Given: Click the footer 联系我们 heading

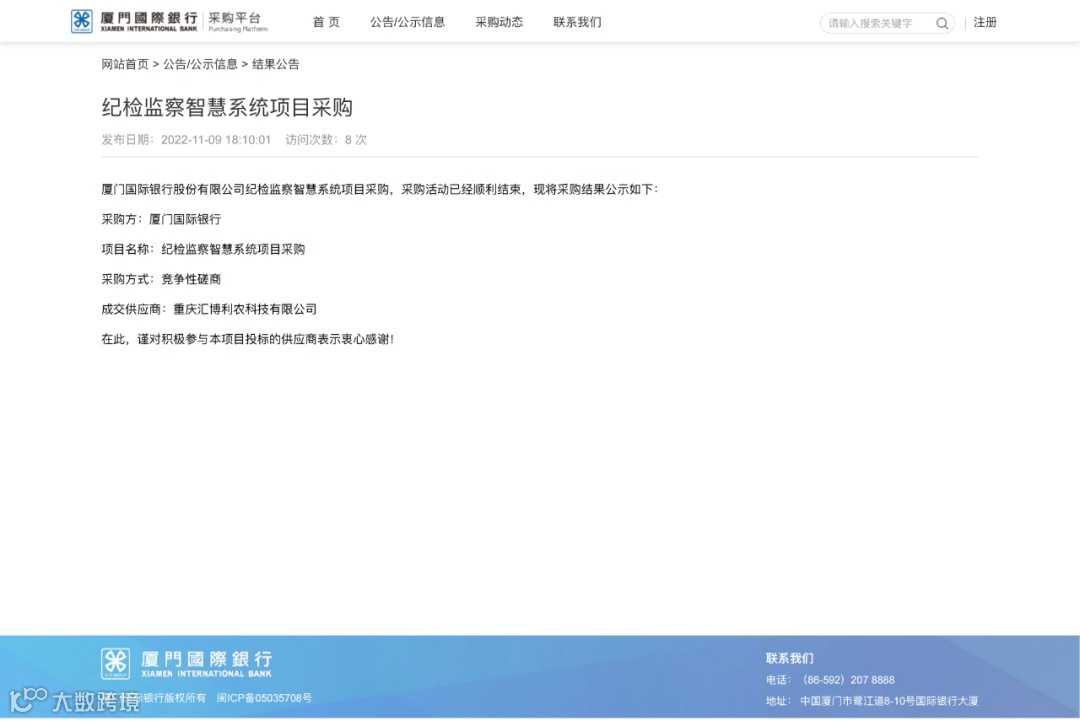Looking at the screenshot, I should point(789,658).
